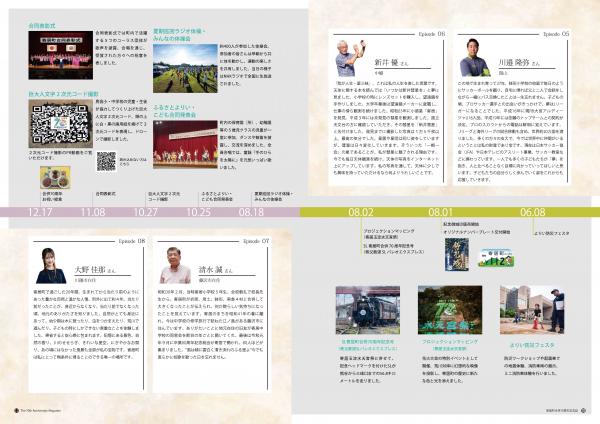Image resolution: width=600 pixels, height=424 pixels.
Task: Select the 08.01 timeline date
Action: (x=440, y=212)
